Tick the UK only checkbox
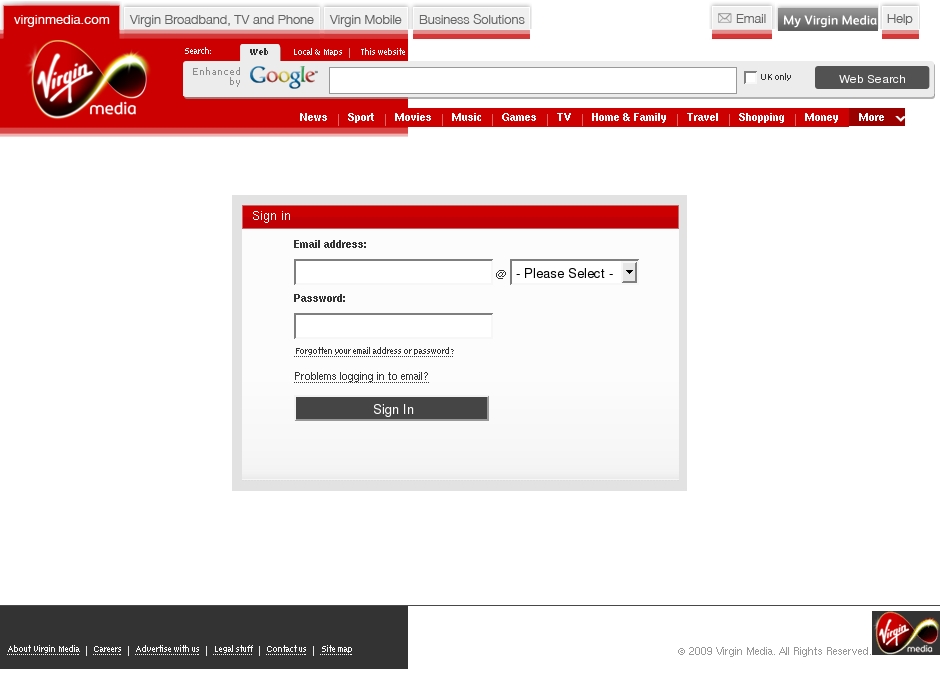The width and height of the screenshot is (940, 676). click(x=750, y=77)
